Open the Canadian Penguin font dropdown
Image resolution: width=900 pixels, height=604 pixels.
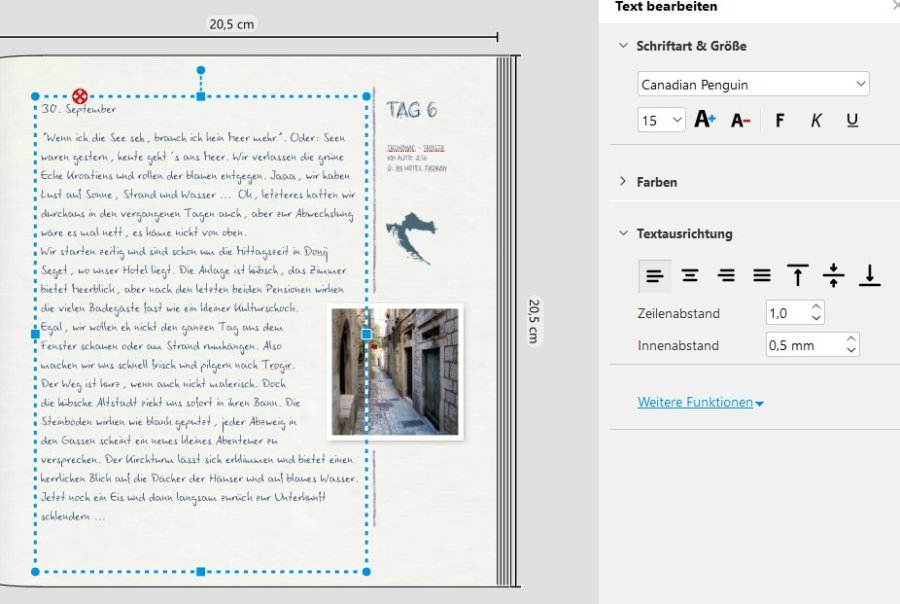(x=753, y=85)
